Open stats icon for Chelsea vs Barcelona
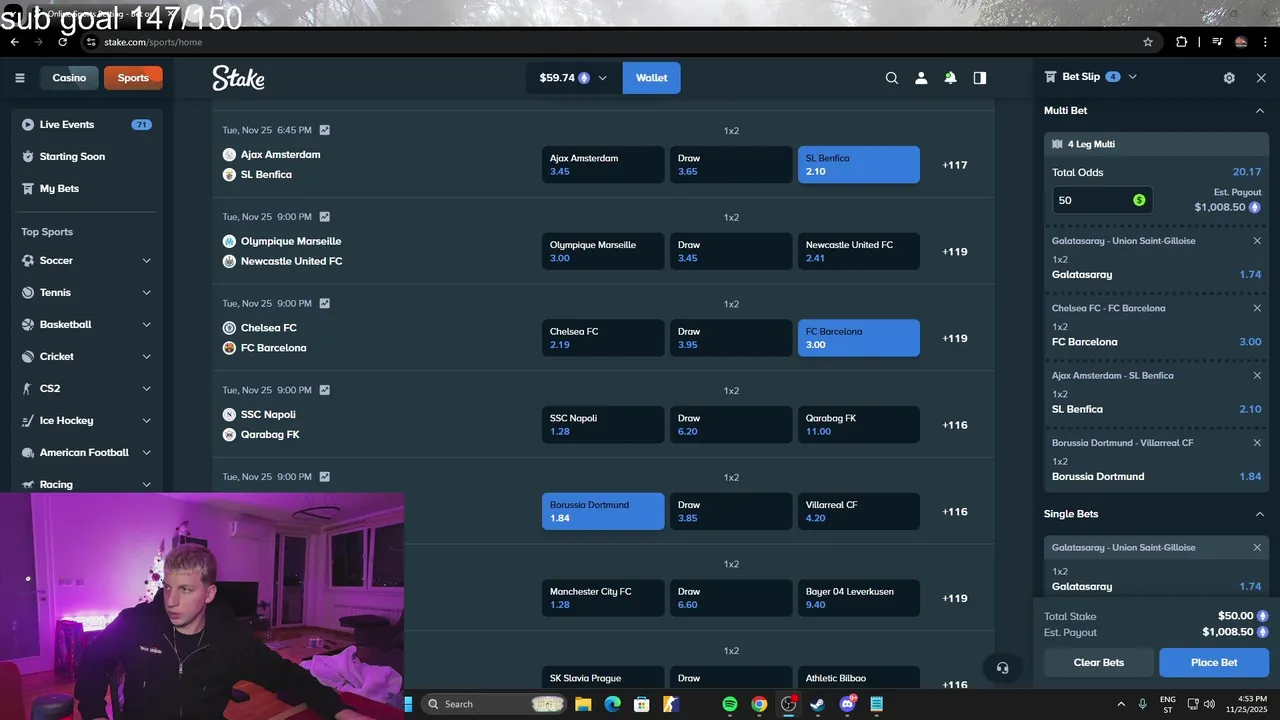 click(x=325, y=303)
